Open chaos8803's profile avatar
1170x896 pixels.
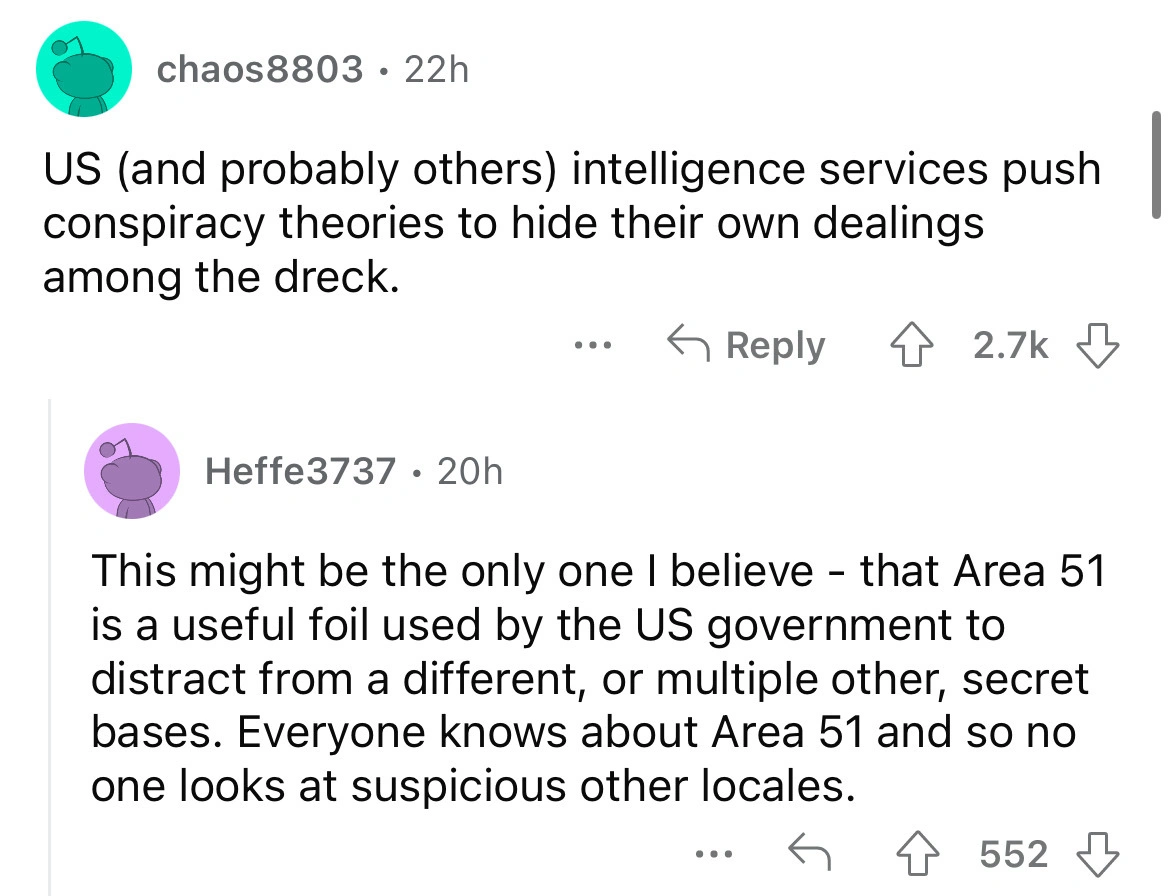[x=83, y=69]
